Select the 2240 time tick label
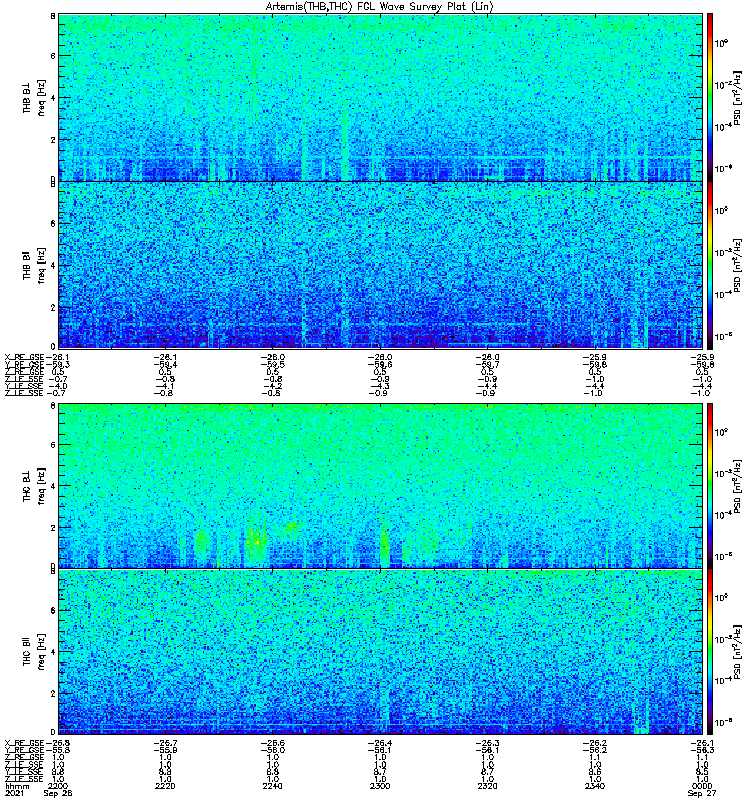 [x=273, y=787]
